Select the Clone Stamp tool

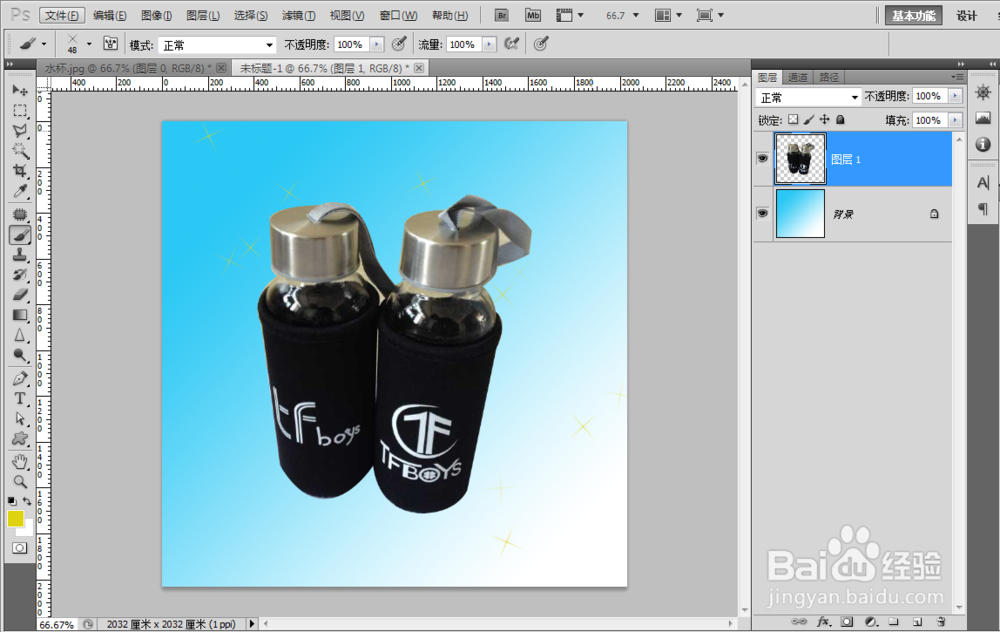20,255
